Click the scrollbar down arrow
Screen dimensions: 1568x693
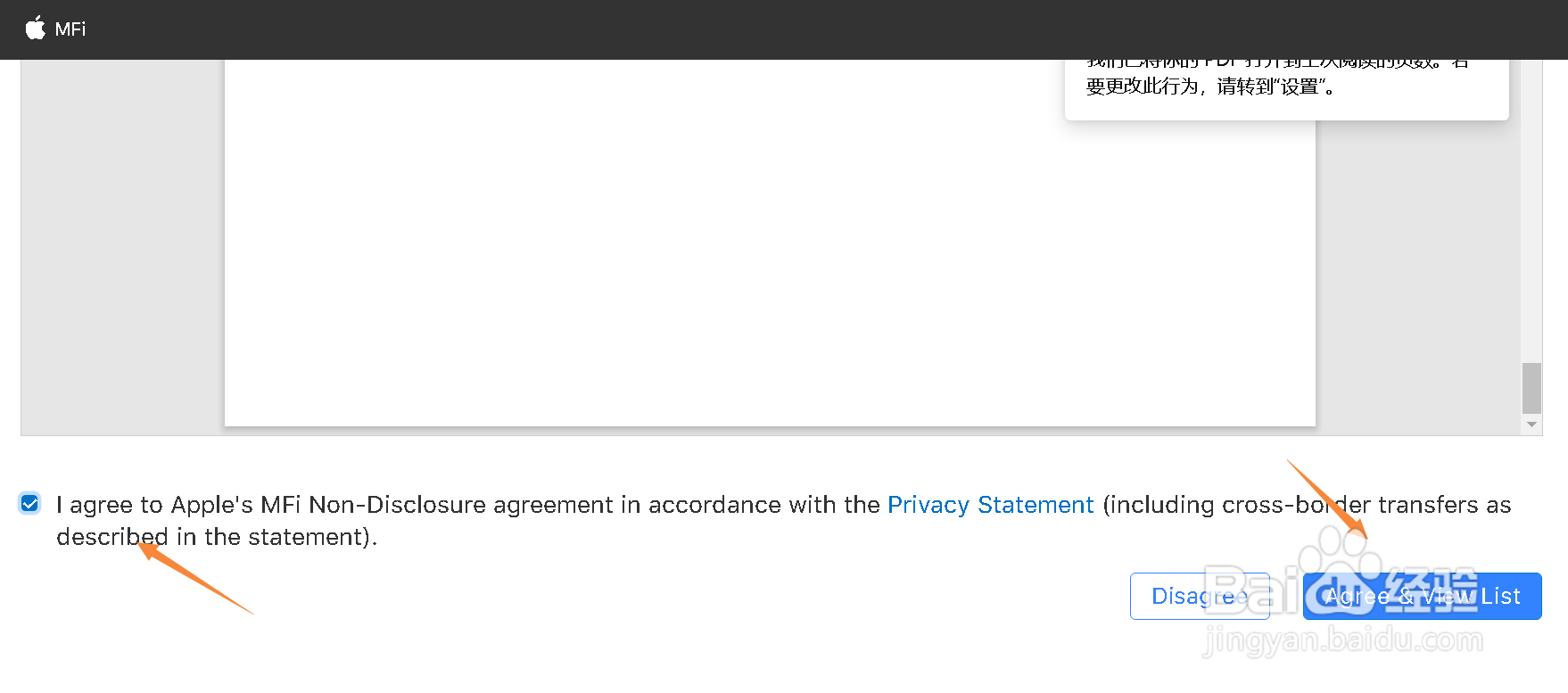pyautogui.click(x=1531, y=425)
